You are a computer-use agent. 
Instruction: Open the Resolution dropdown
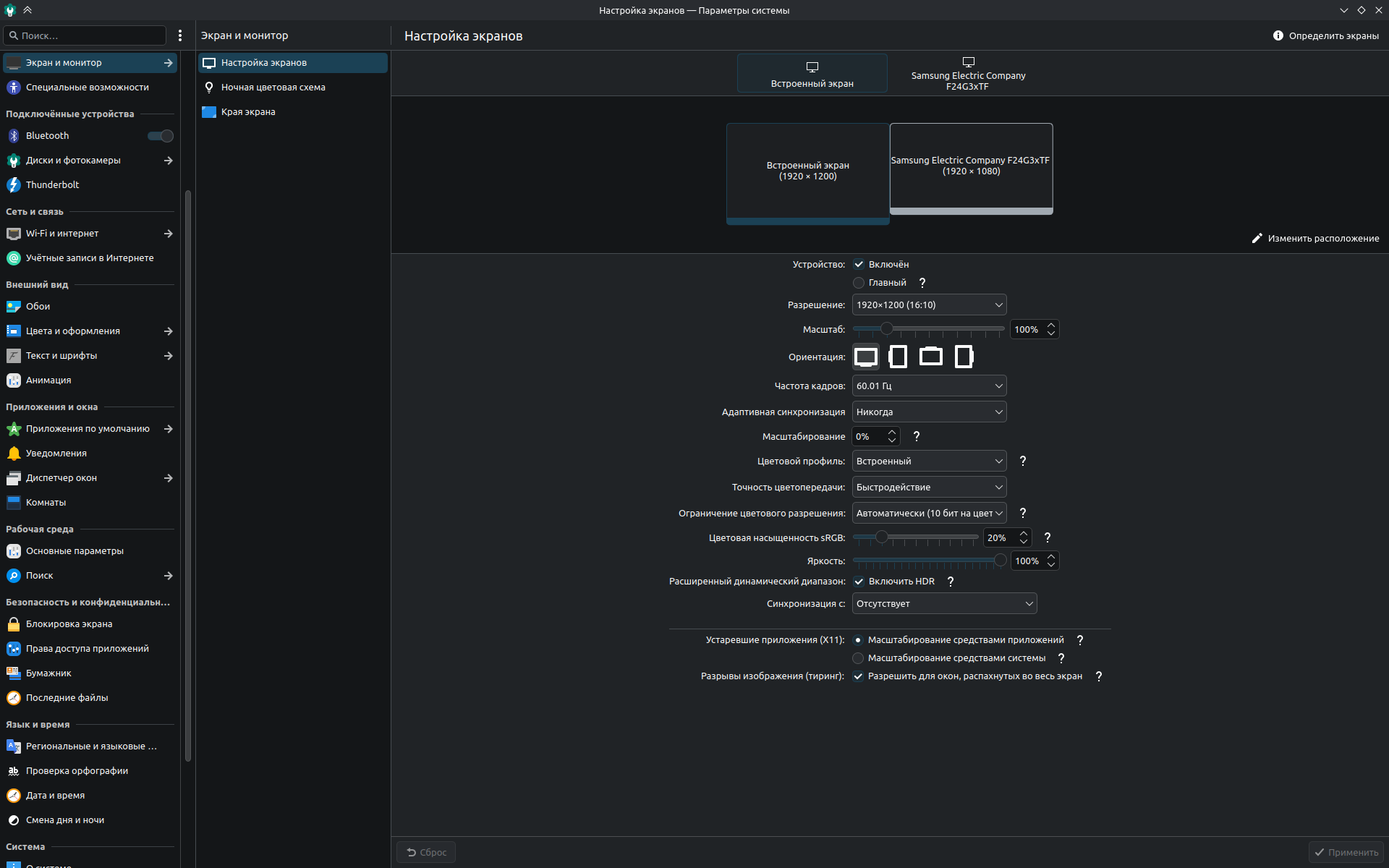coord(929,305)
